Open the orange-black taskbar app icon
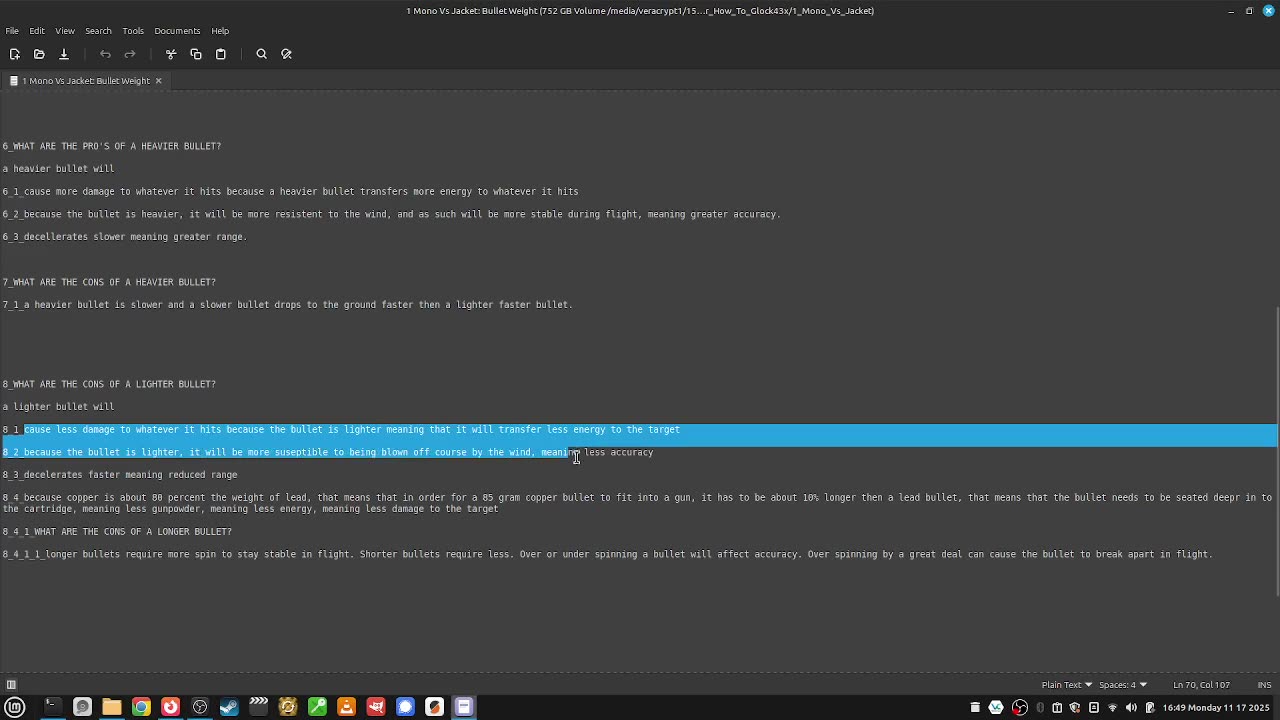1280x720 pixels. pyautogui.click(x=434, y=707)
